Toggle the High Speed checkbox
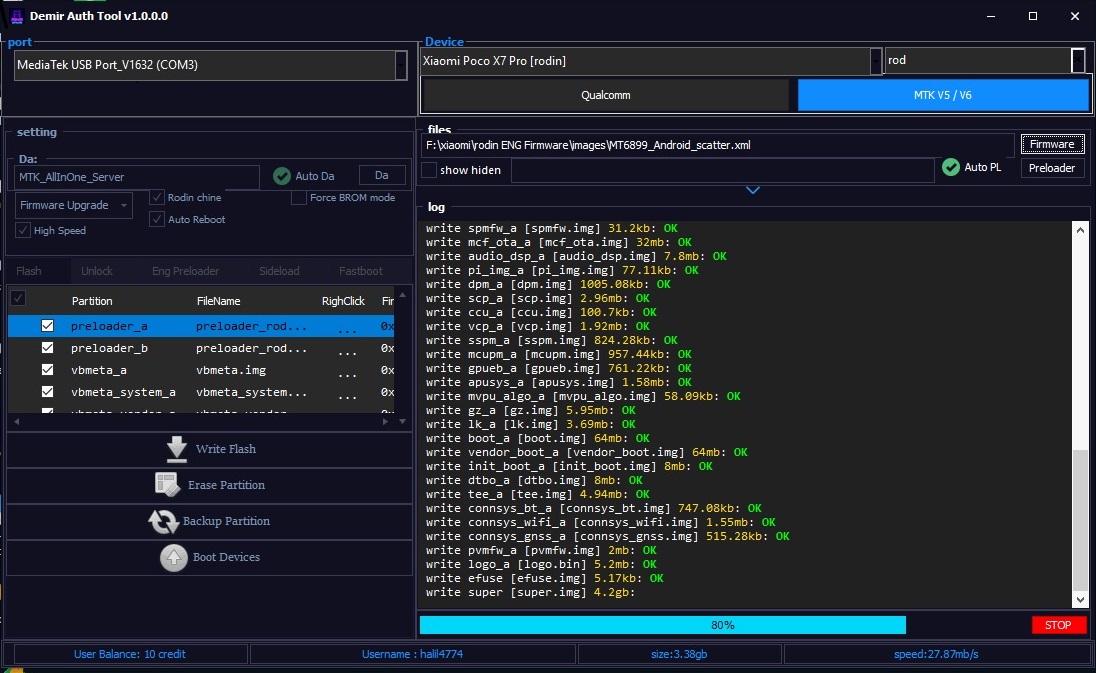 [23, 230]
